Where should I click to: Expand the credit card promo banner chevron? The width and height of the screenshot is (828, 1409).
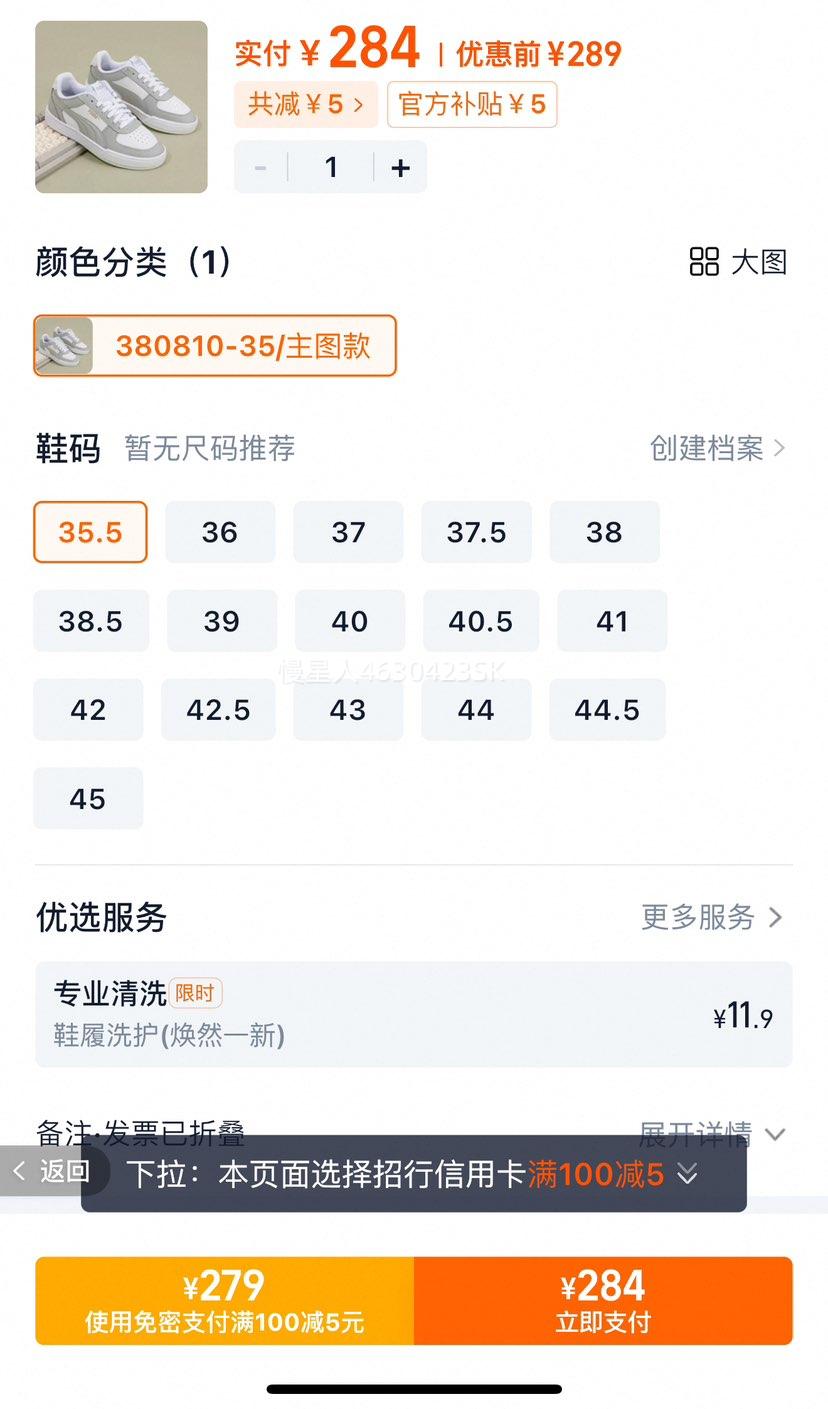point(687,1174)
